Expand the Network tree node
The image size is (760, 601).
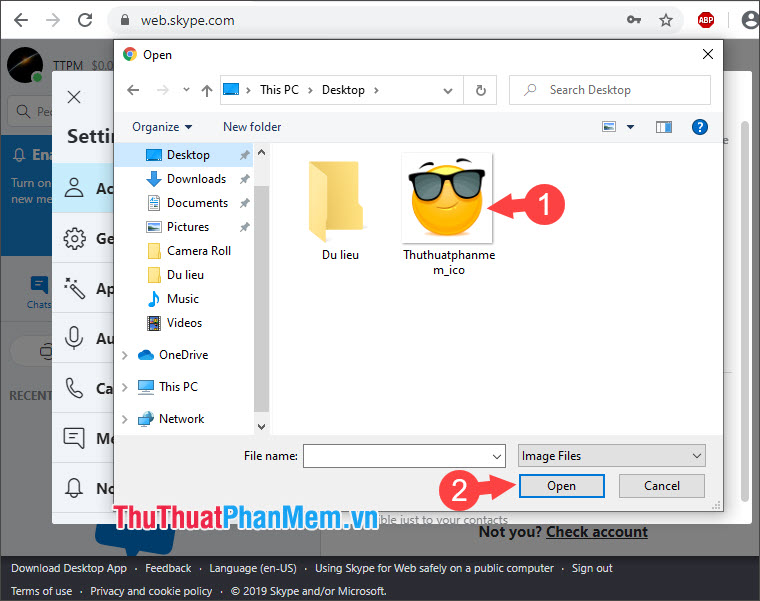[125, 419]
